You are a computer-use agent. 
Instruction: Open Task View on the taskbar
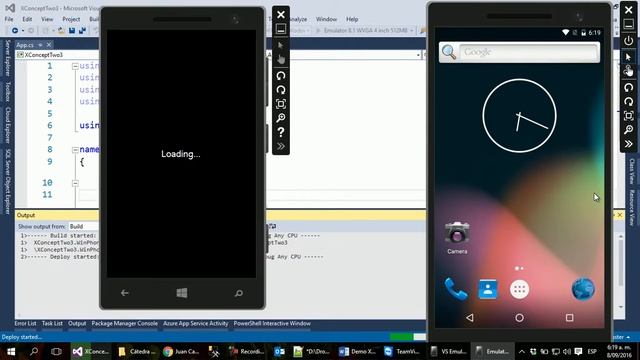56,351
